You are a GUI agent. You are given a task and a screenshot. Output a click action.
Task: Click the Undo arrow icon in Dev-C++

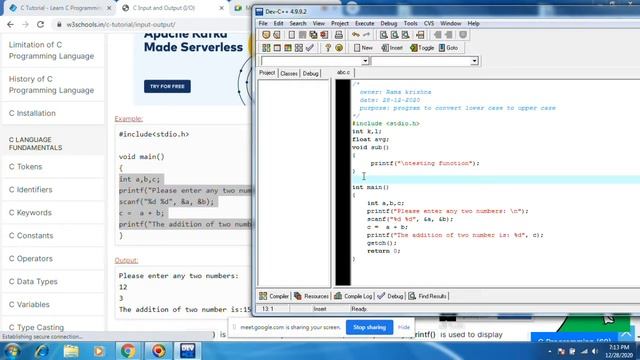pos(356,35)
